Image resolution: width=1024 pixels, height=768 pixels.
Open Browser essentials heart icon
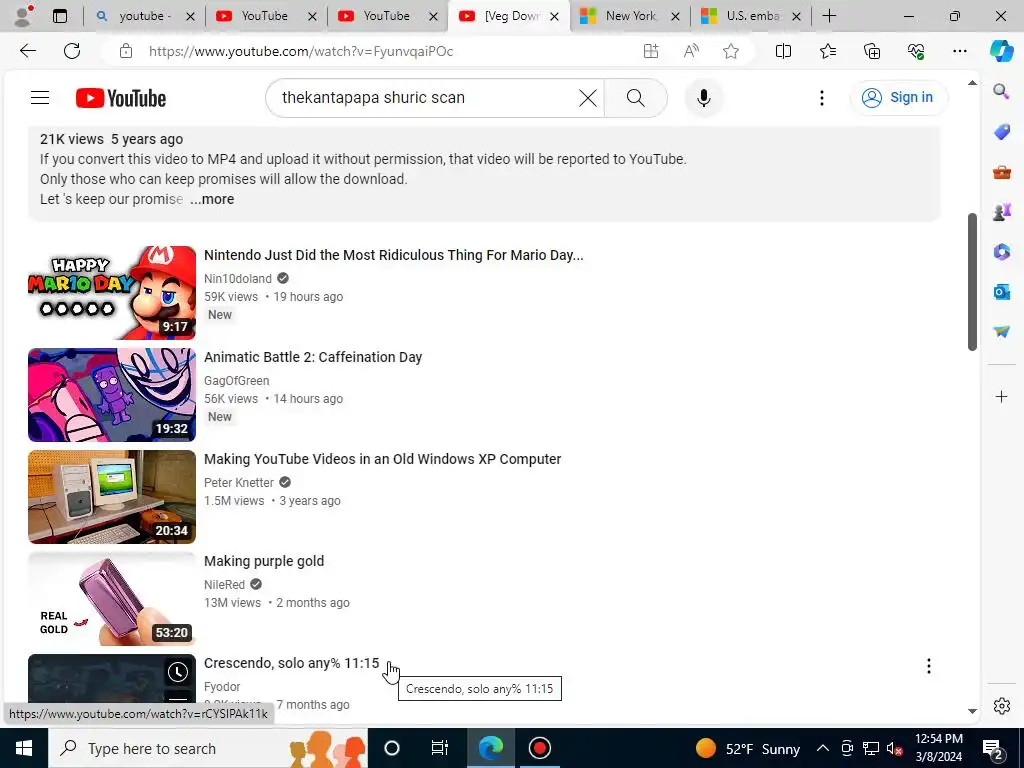coord(916,51)
